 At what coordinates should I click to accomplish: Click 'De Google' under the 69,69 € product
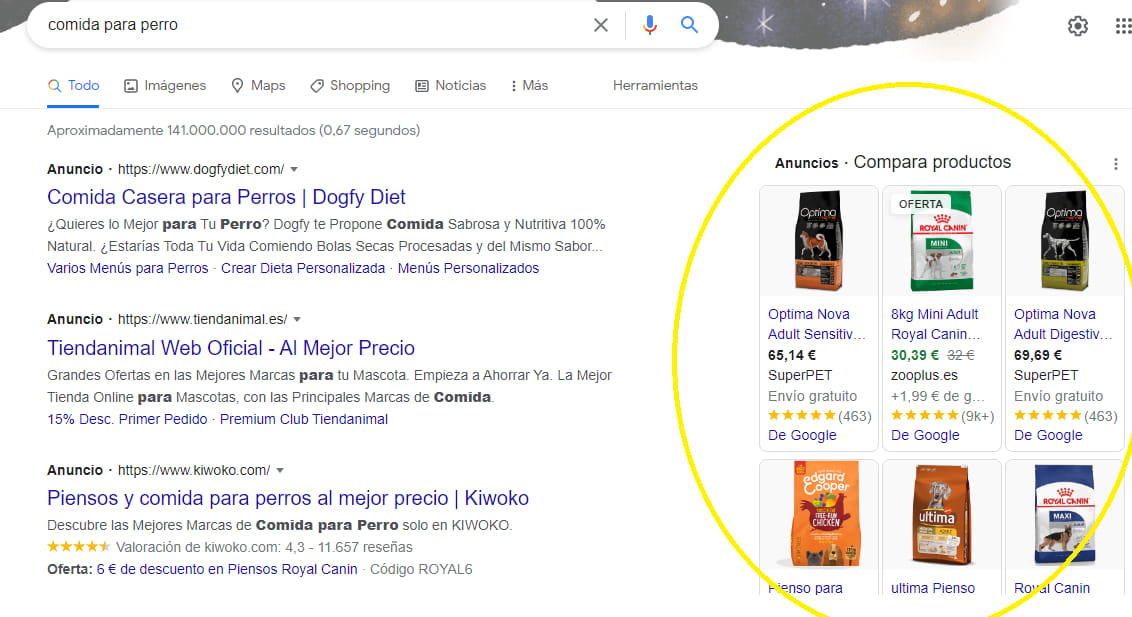[1048, 436]
